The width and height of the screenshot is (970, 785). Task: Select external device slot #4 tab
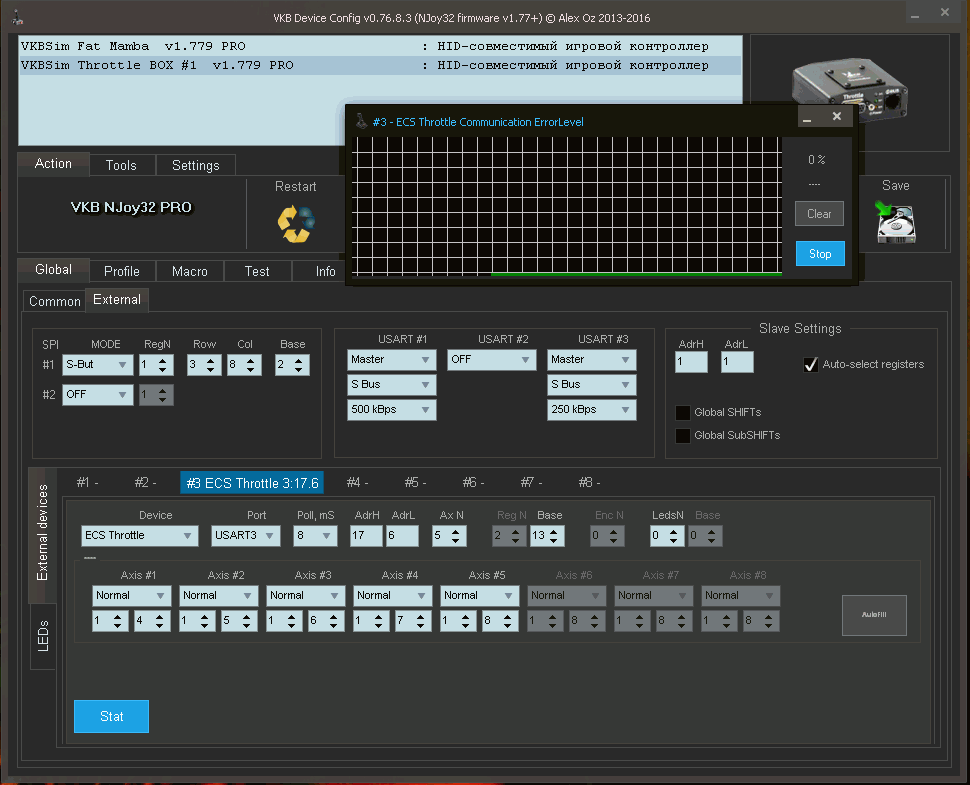(x=357, y=483)
